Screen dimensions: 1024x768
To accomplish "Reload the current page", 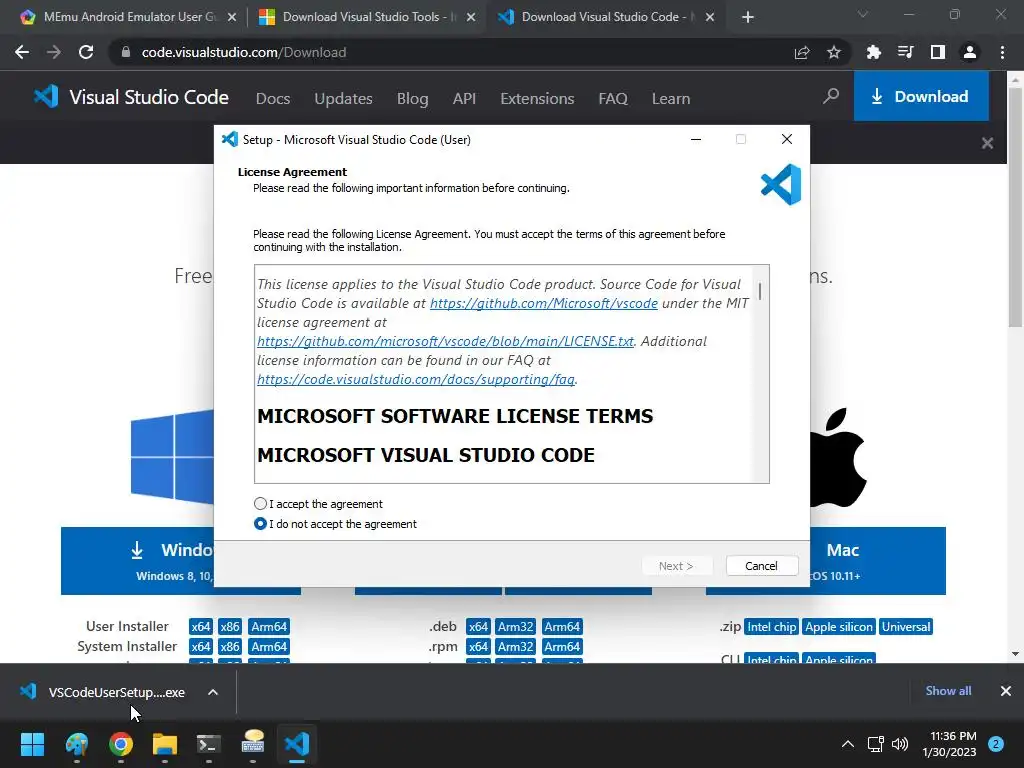I will 86,52.
